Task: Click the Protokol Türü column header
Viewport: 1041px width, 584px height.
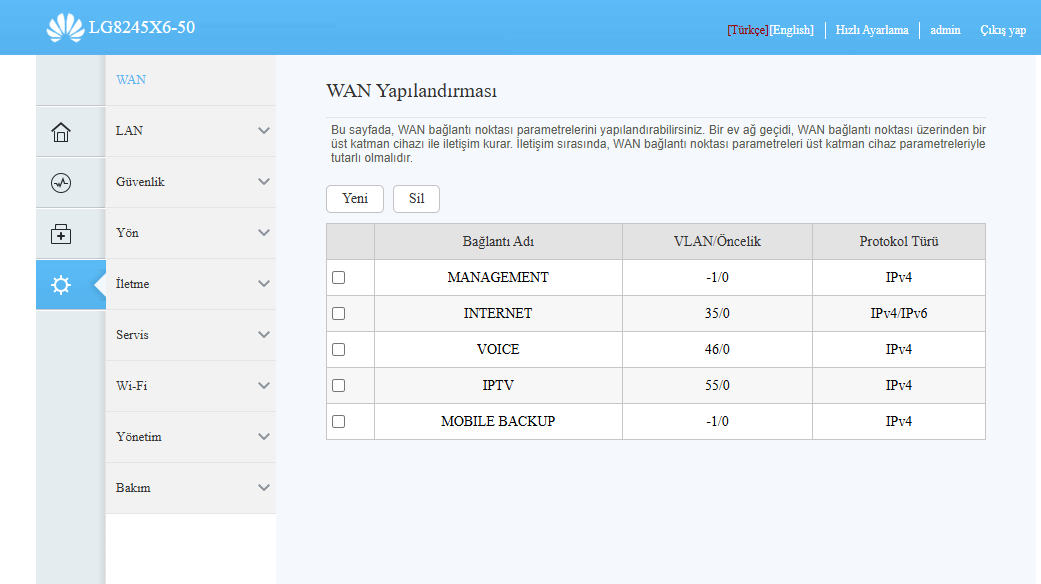Action: point(899,242)
